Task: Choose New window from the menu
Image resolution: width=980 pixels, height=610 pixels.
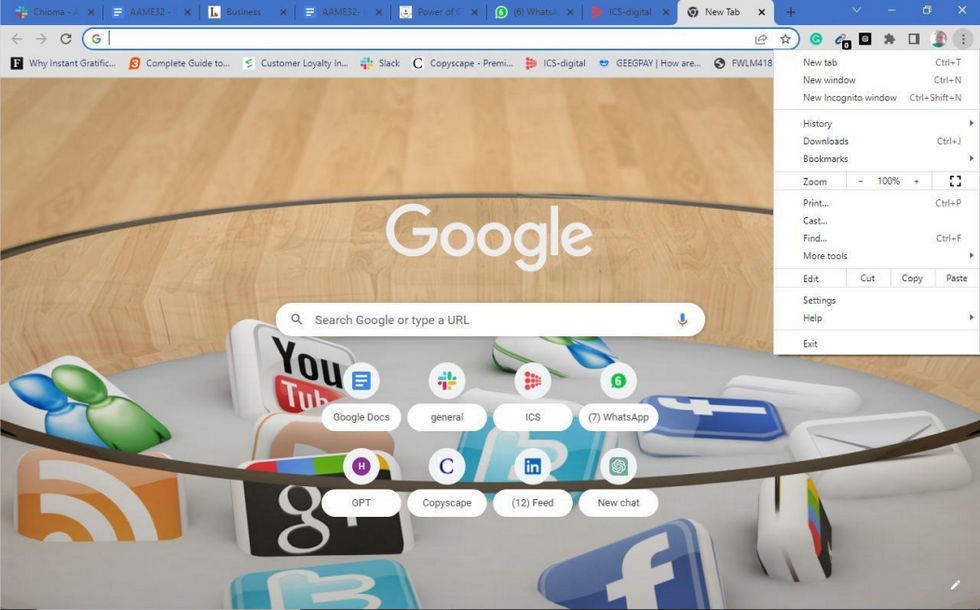Action: coord(876,80)
